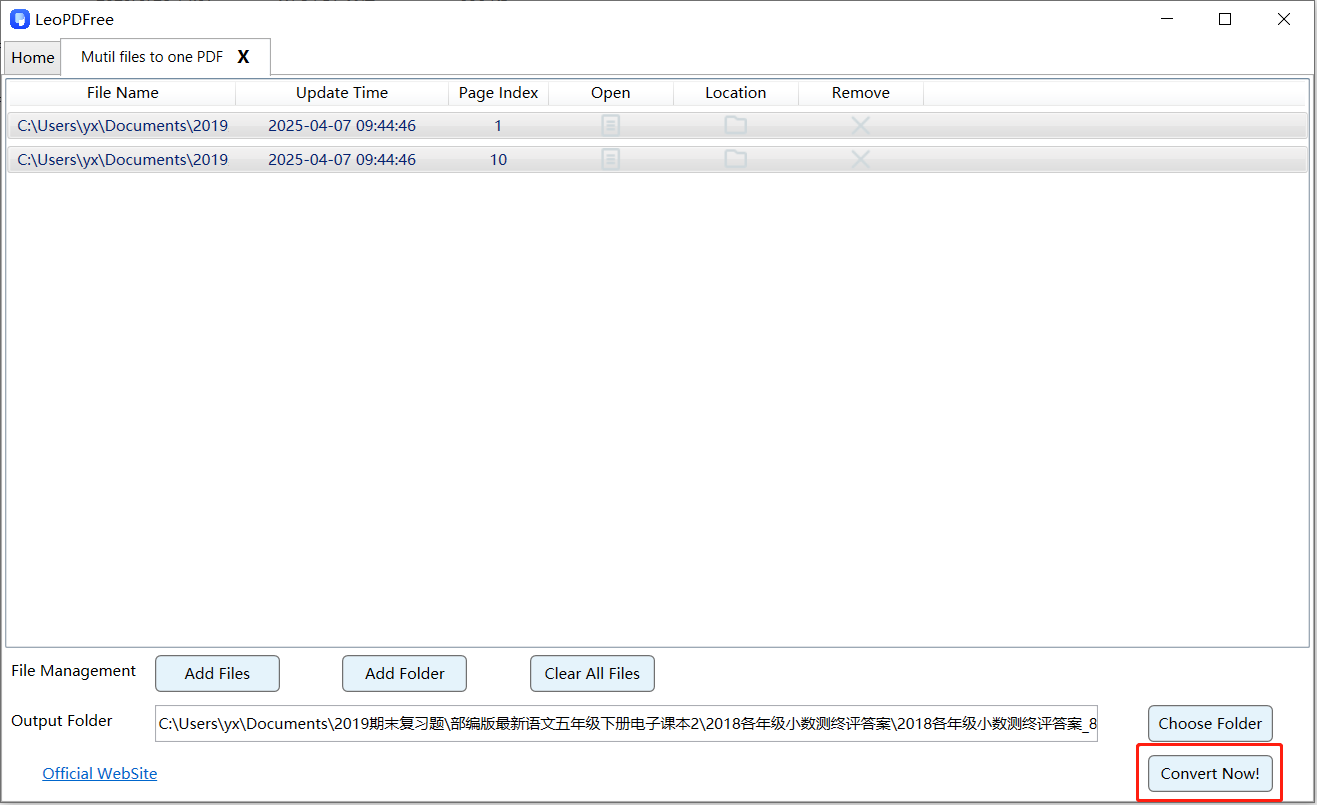Viewport: 1317px width, 805px height.
Task: Minimize the LeoPDFree window
Action: click(1166, 19)
